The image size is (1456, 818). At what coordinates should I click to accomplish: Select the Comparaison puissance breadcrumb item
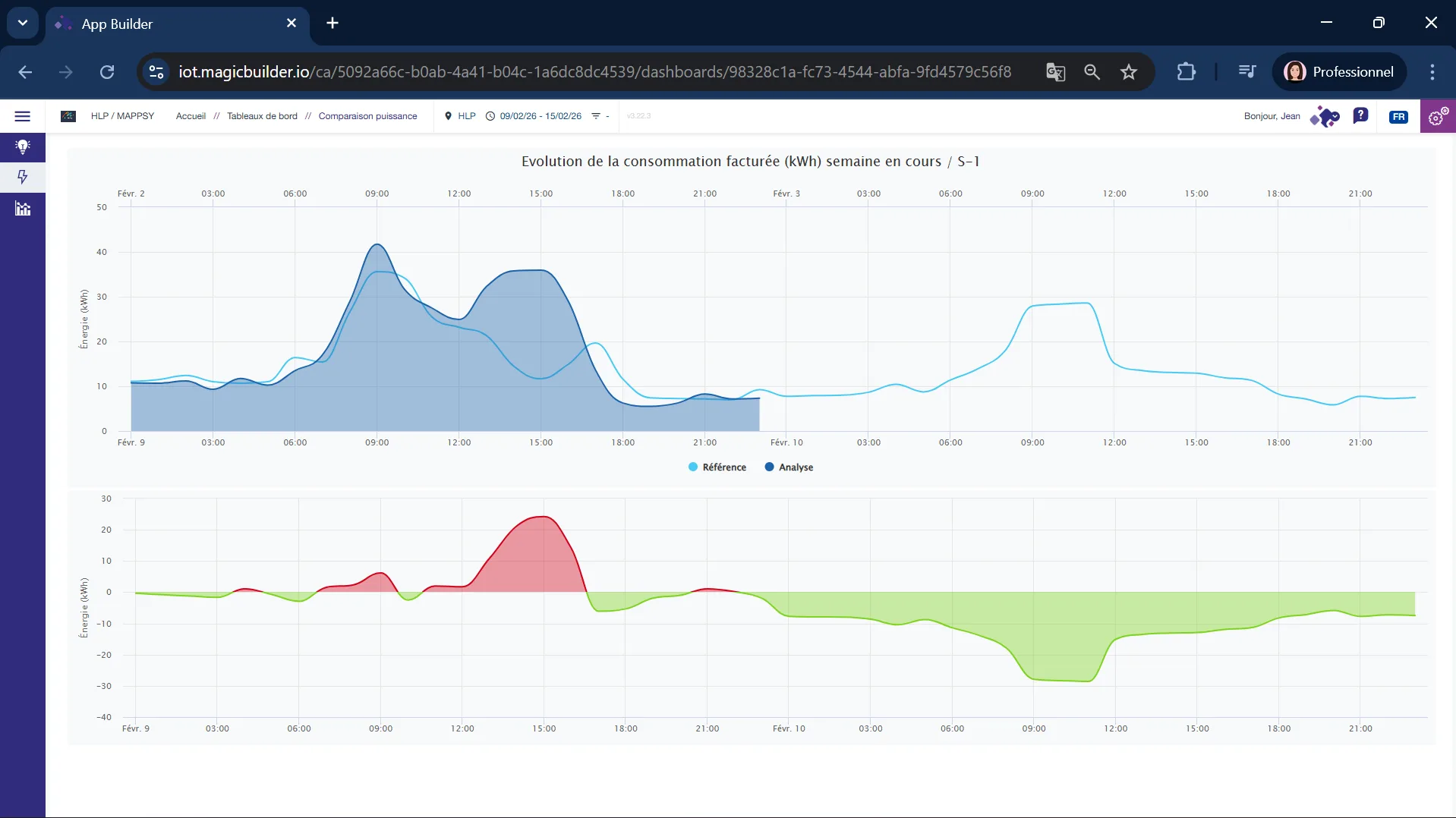pos(368,115)
